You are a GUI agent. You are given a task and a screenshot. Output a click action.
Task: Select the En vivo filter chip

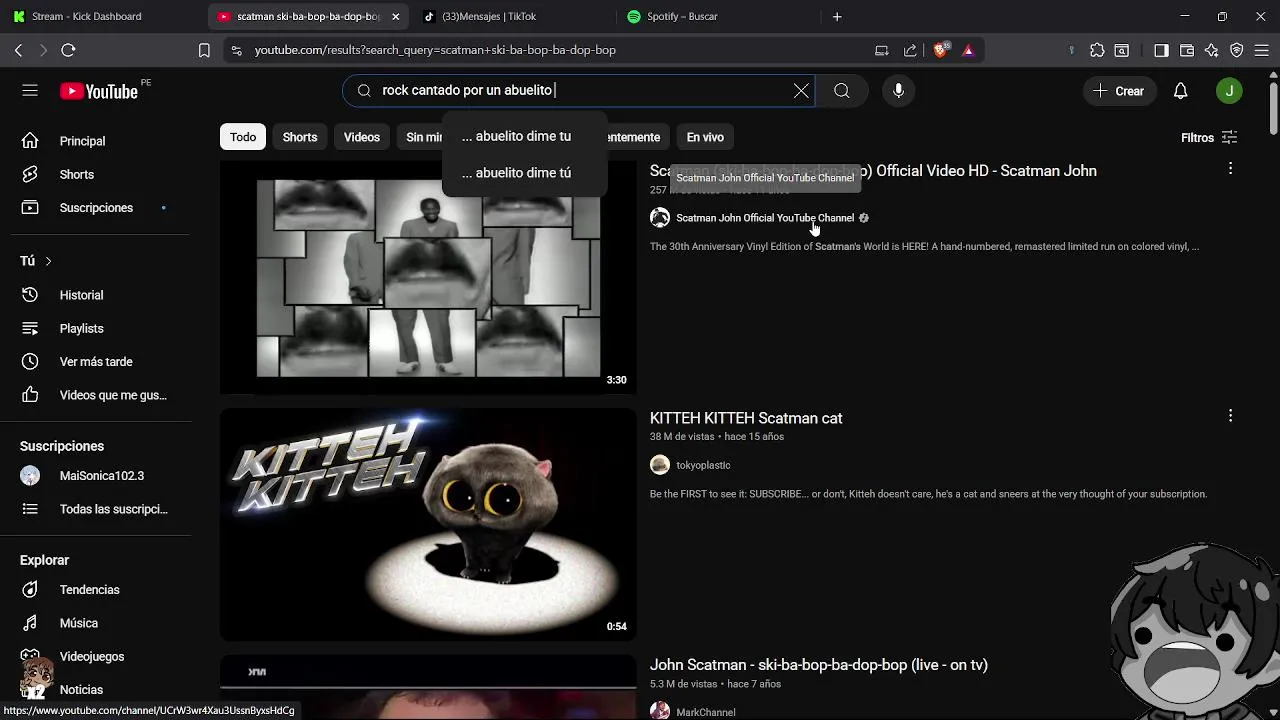[x=705, y=137]
